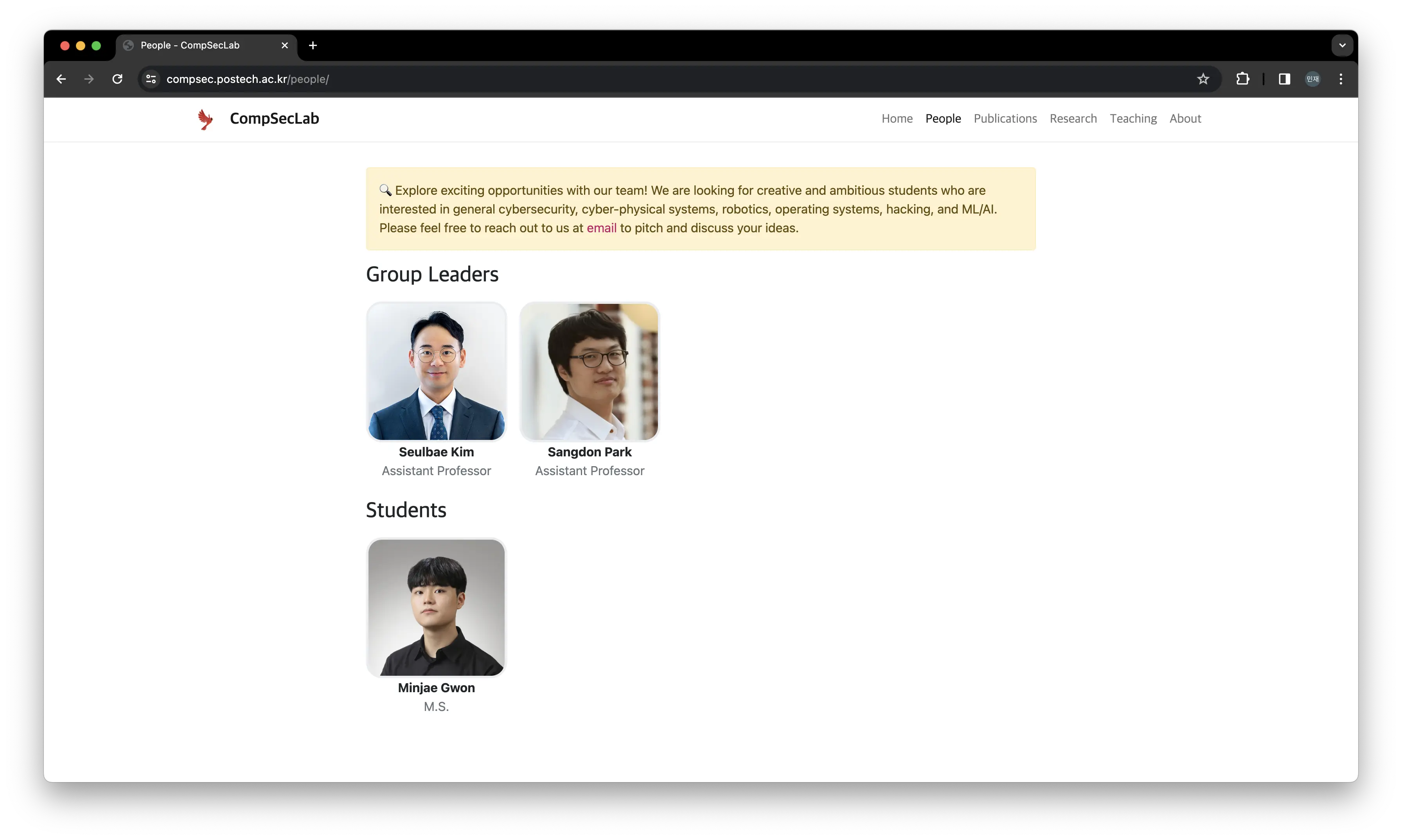Expand the tab search dropdown arrow
Image resolution: width=1402 pixels, height=840 pixels.
click(x=1342, y=45)
